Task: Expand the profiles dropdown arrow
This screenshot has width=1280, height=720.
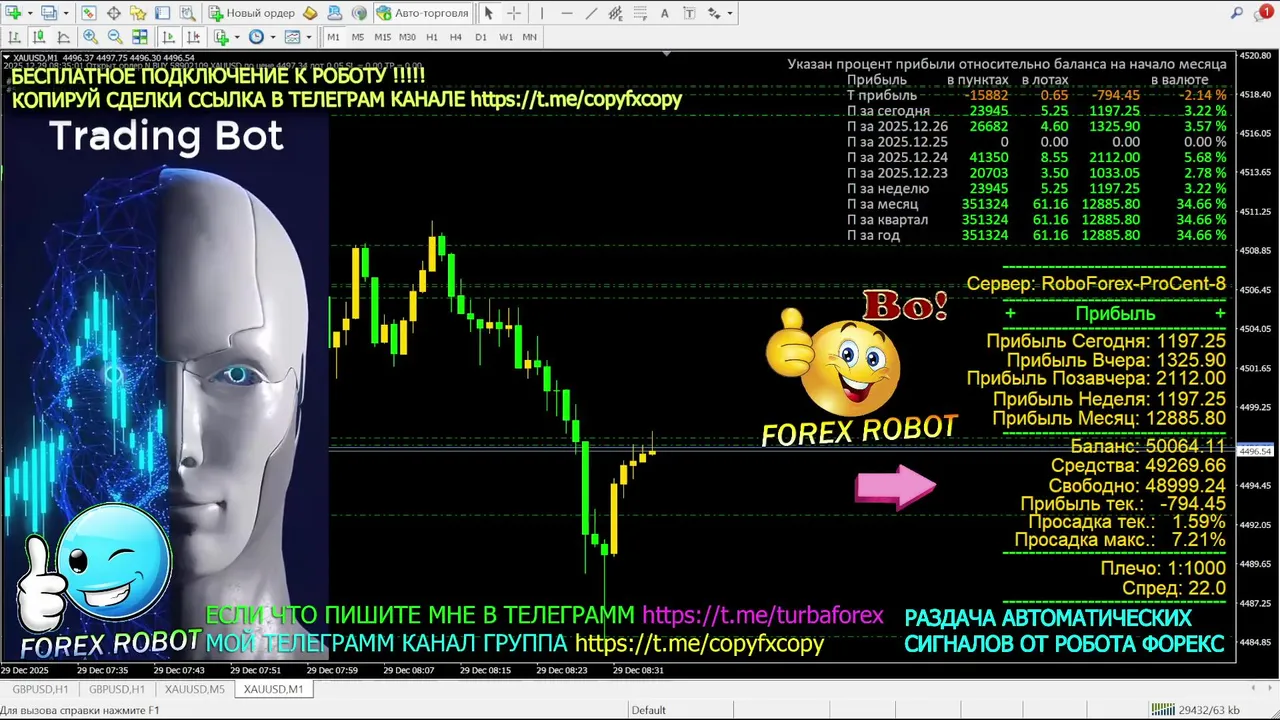Action: tap(66, 13)
